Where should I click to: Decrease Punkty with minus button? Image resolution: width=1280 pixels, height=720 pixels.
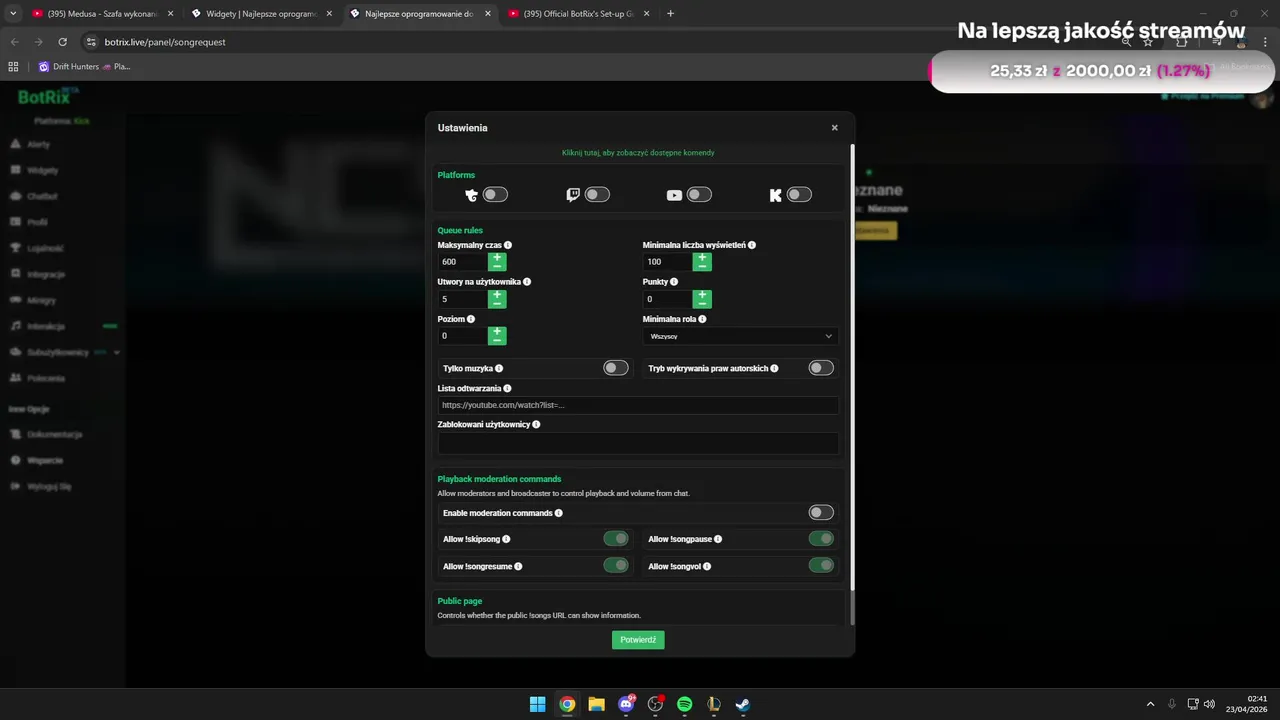(702, 304)
